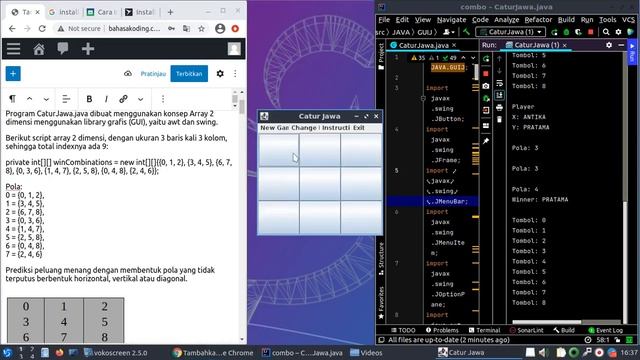The width and height of the screenshot is (640, 360).
Task: Open editor settings gear in WordPress
Action: 220,74
